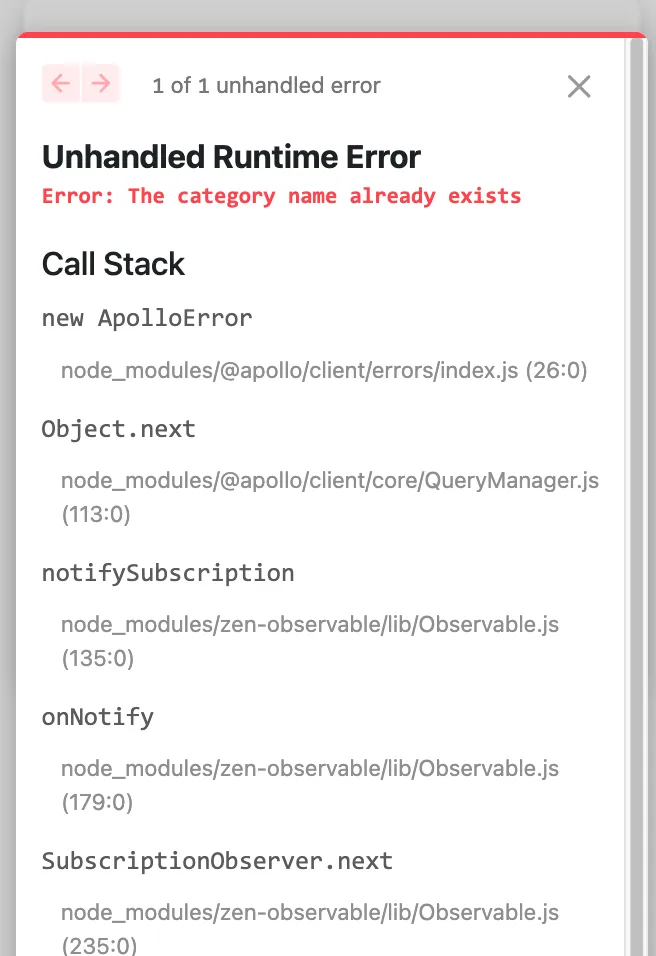Click the Call Stack heading
Viewport: 656px width, 956px height.
point(113,264)
